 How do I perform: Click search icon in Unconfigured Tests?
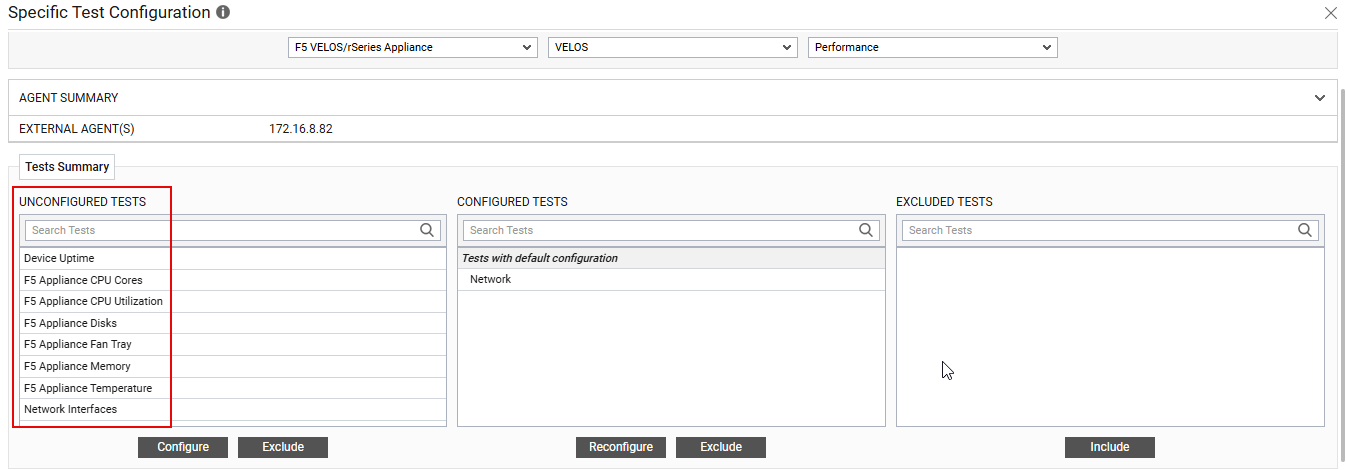pyautogui.click(x=427, y=230)
